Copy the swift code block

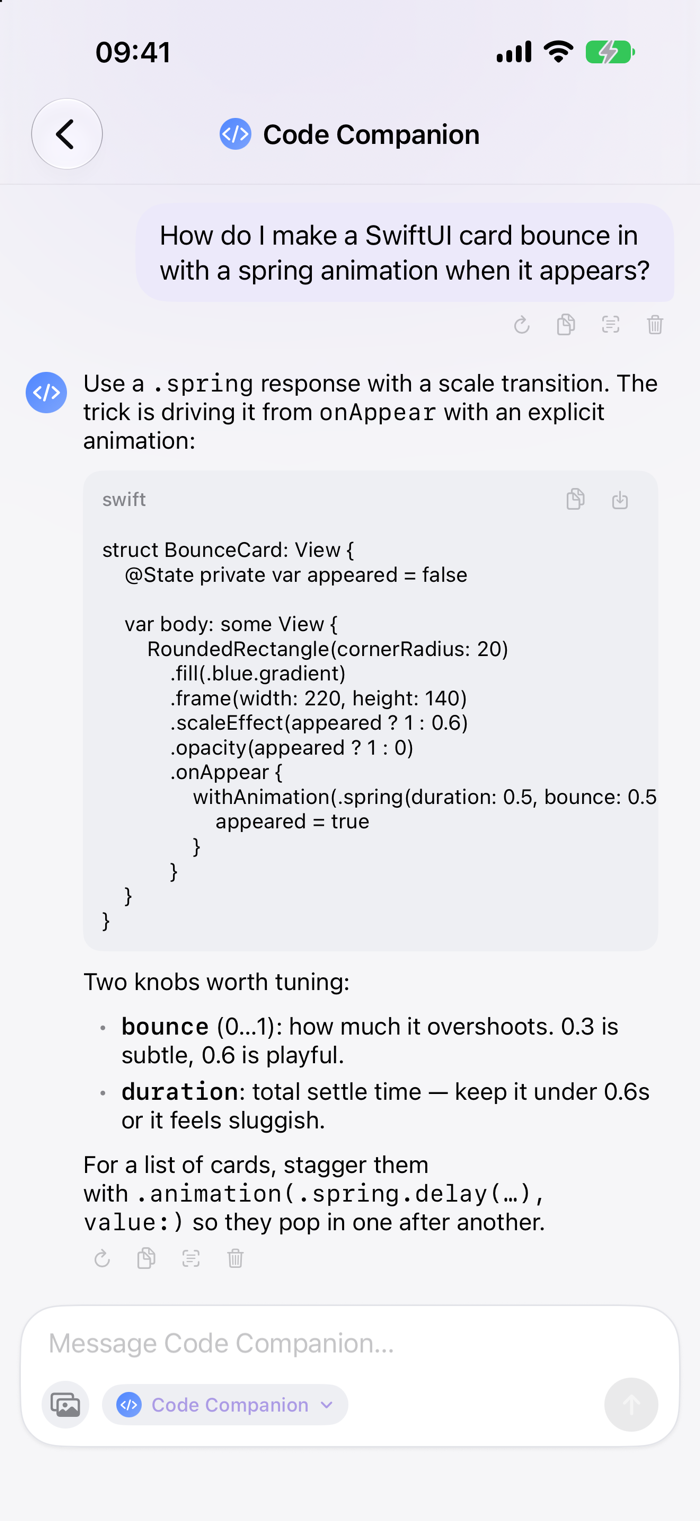[575, 499]
